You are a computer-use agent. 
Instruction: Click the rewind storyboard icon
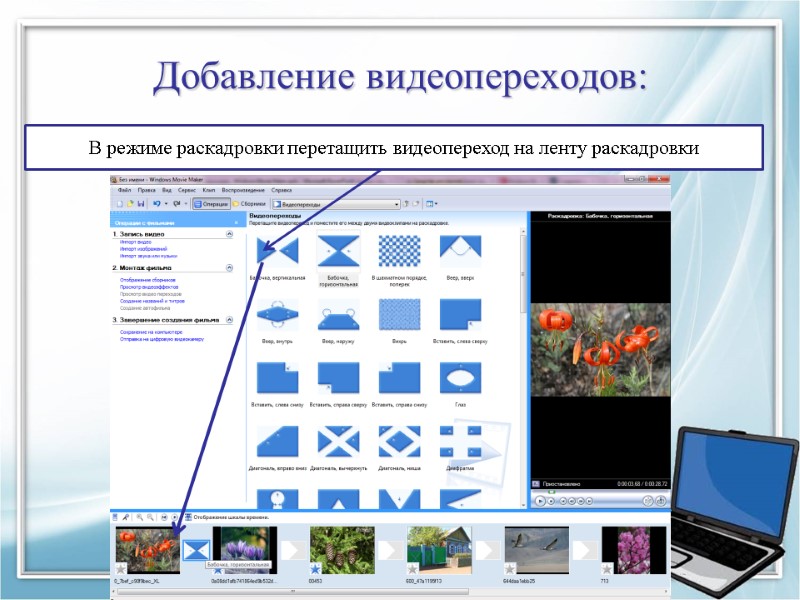coord(164,517)
